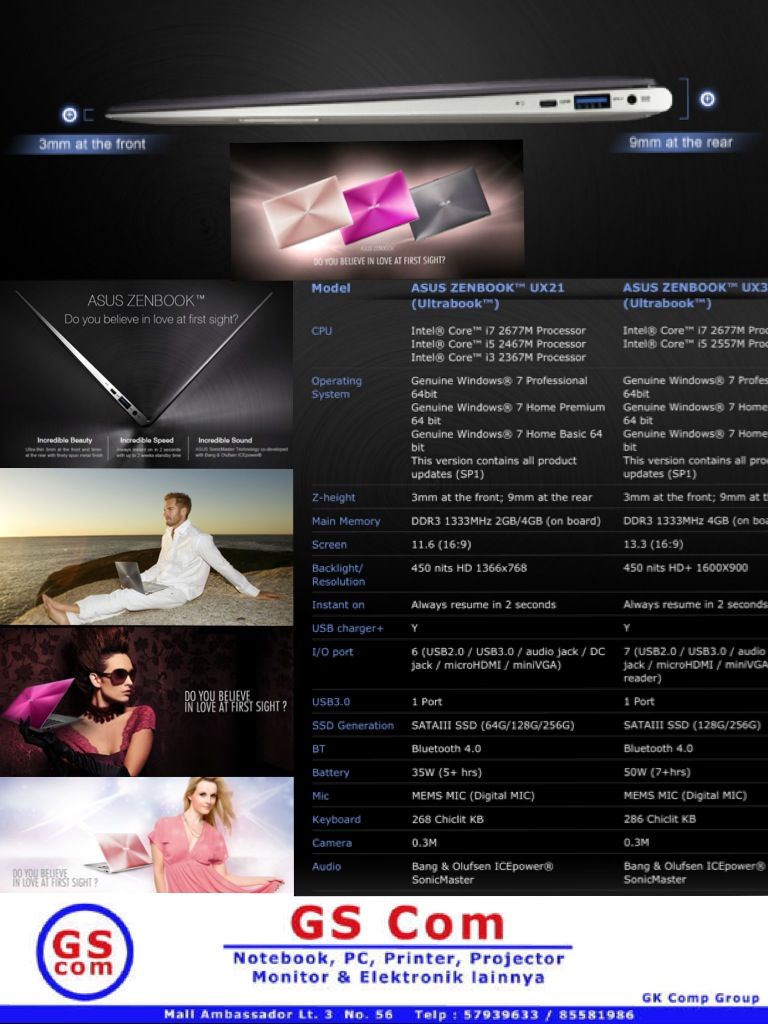Viewport: 768px width, 1024px height.
Task: Click the "Backlight/ Resolution" row label
Action: 338,575
